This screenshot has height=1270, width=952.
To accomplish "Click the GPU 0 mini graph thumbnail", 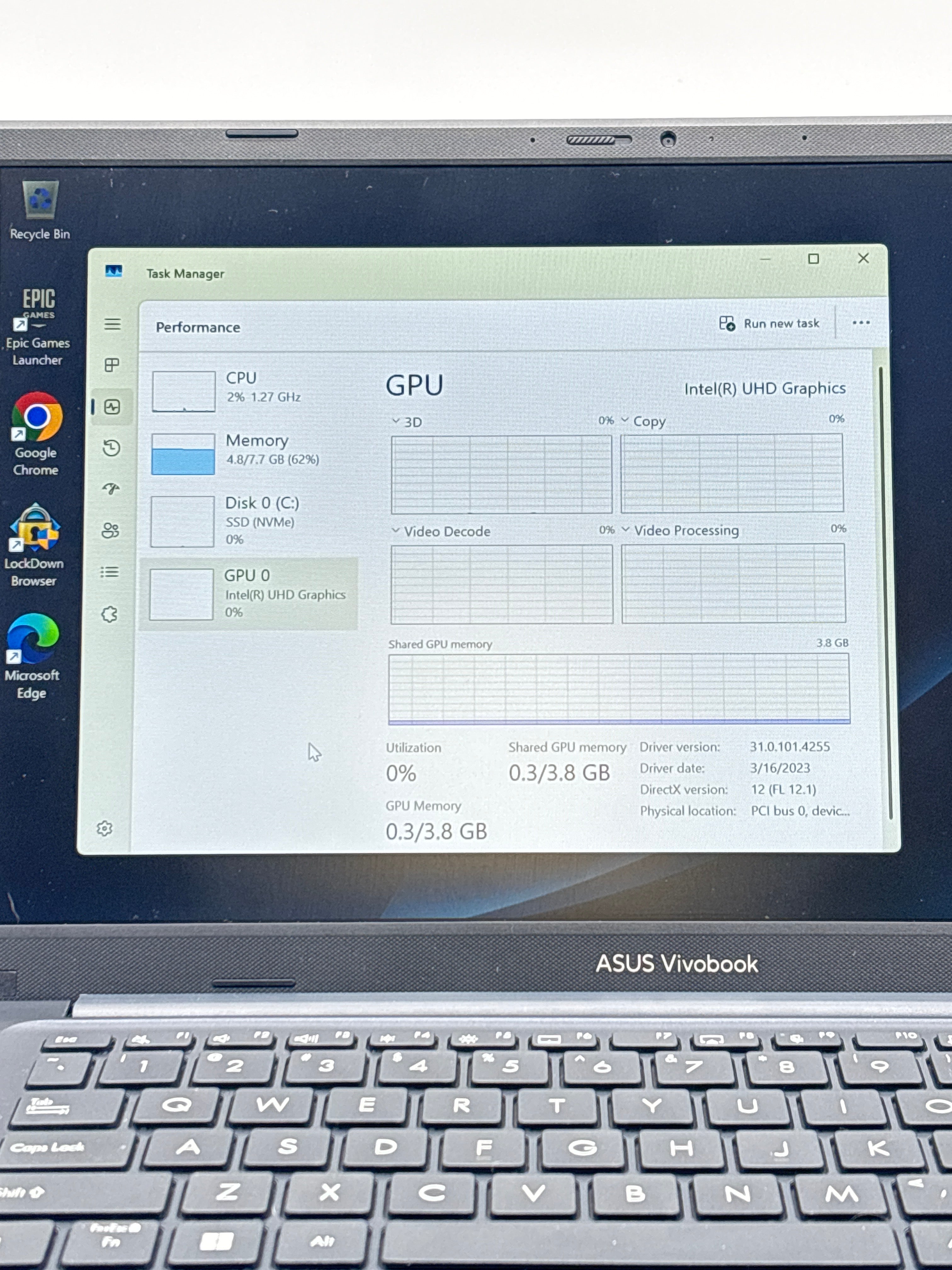I will point(181,595).
